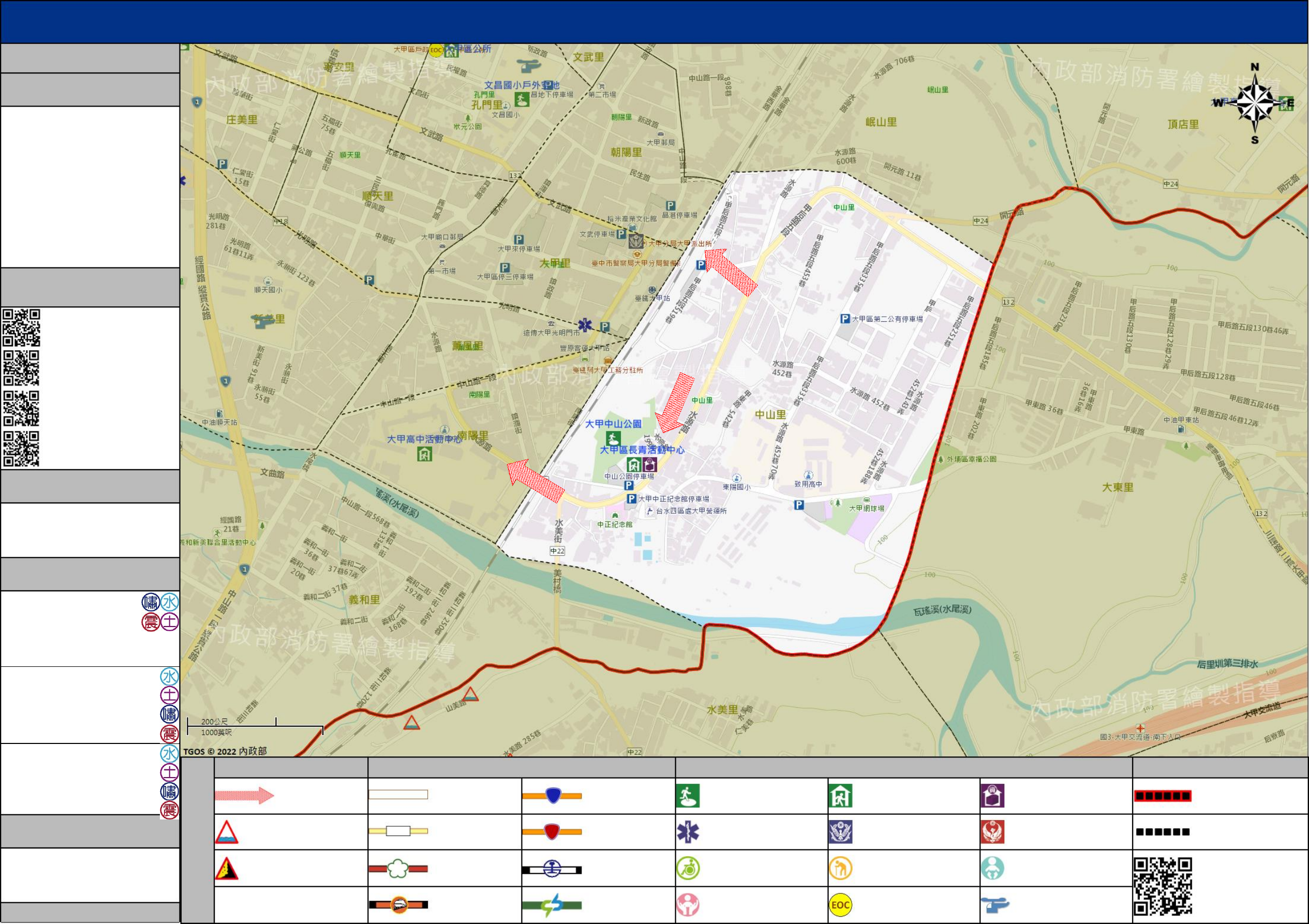This screenshot has width=1309, height=924.
Task: Click the red fire department emblem in legend
Action: pos(992,832)
